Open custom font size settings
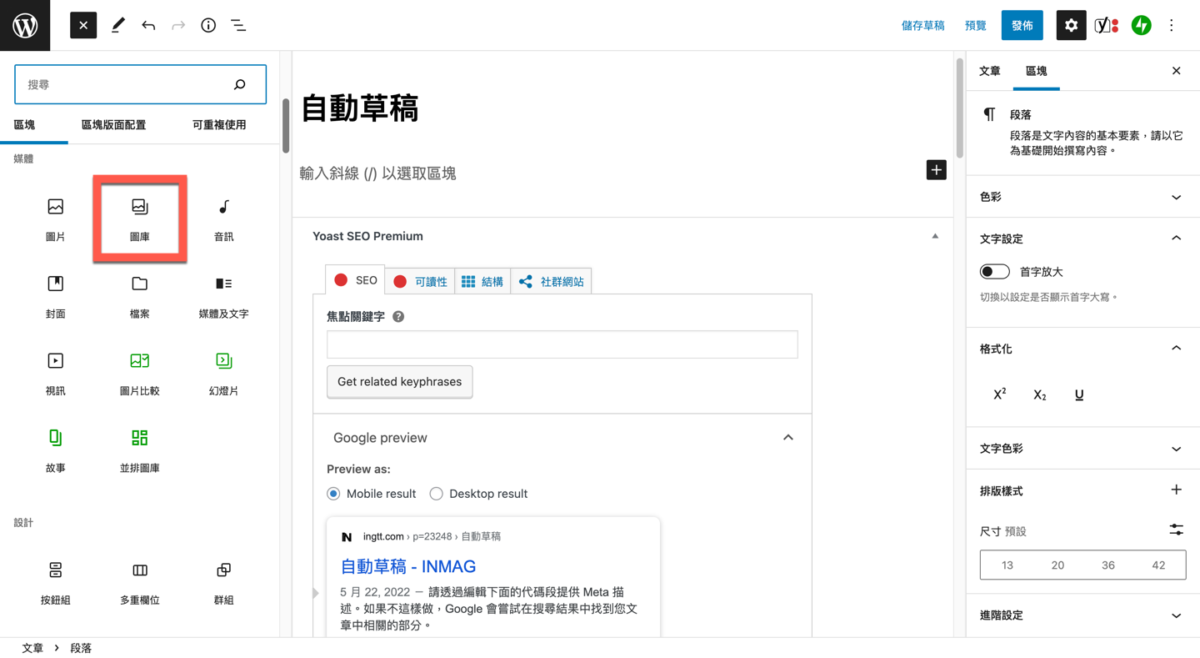The image size is (1200, 658). [1176, 529]
